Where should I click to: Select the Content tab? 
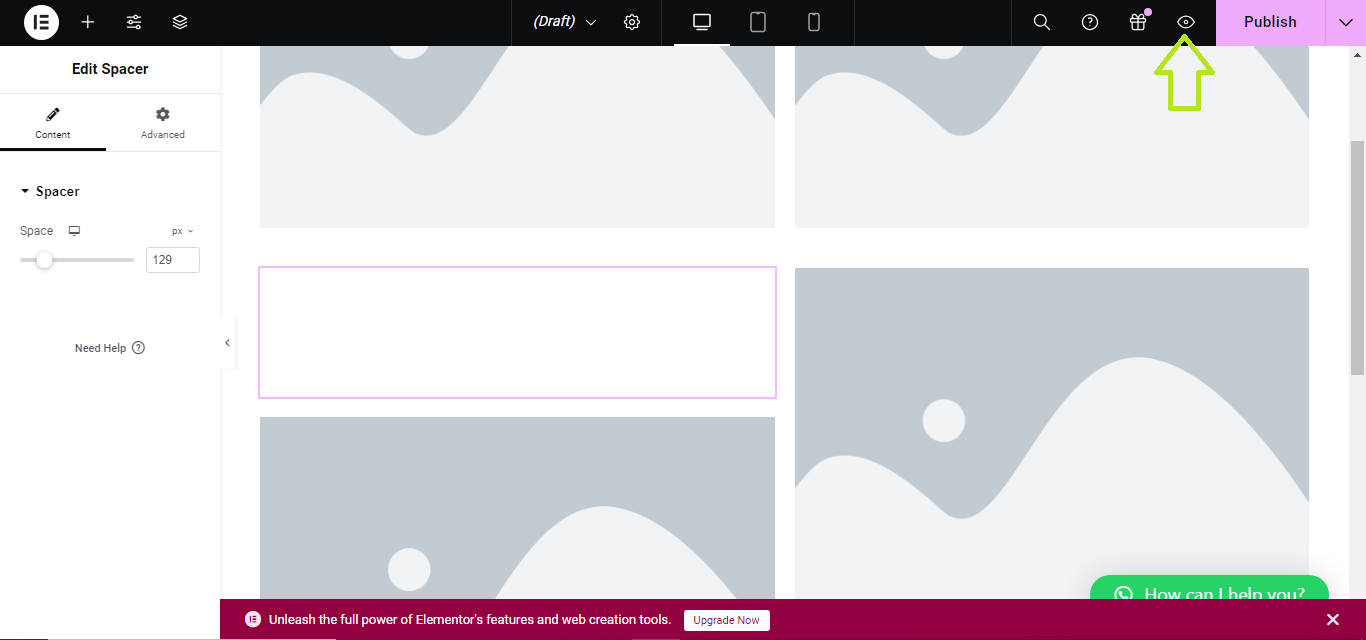click(53, 123)
